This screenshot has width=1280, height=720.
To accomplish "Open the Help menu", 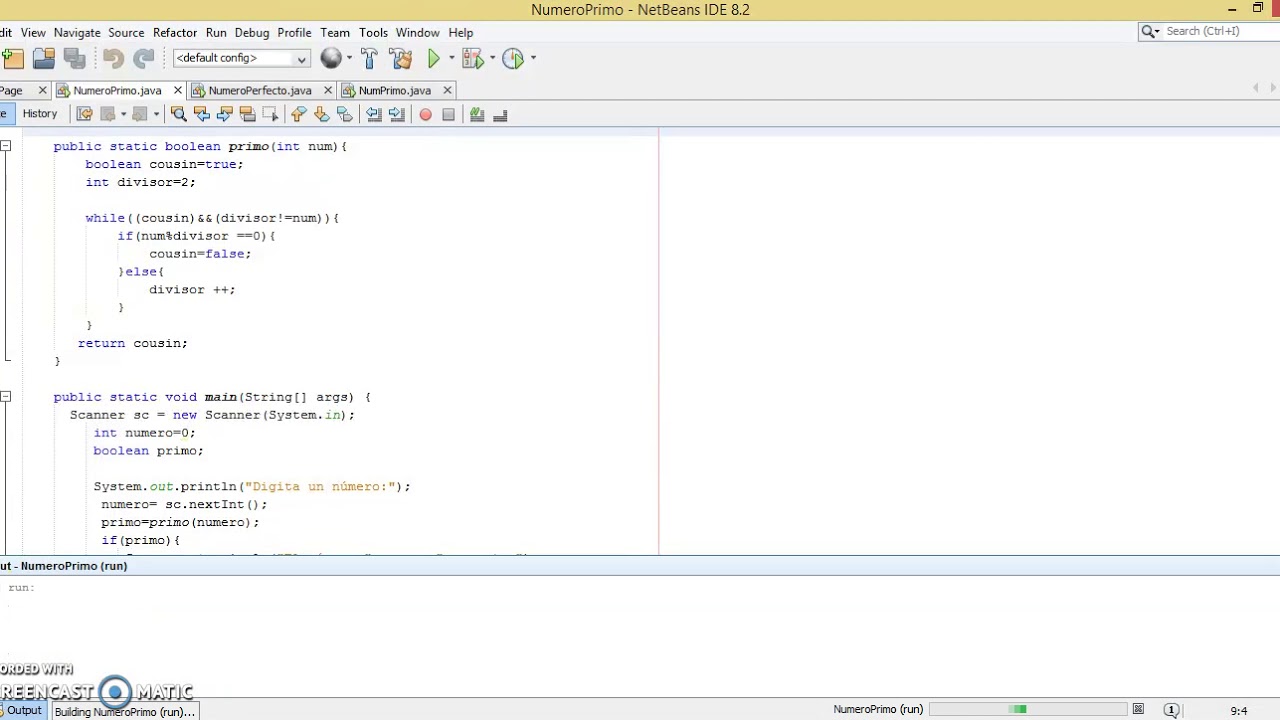I will click(x=461, y=32).
